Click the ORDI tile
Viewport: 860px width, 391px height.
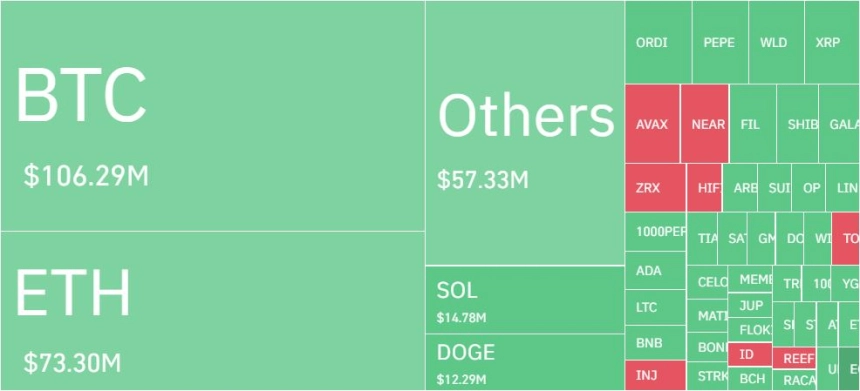[658, 42]
